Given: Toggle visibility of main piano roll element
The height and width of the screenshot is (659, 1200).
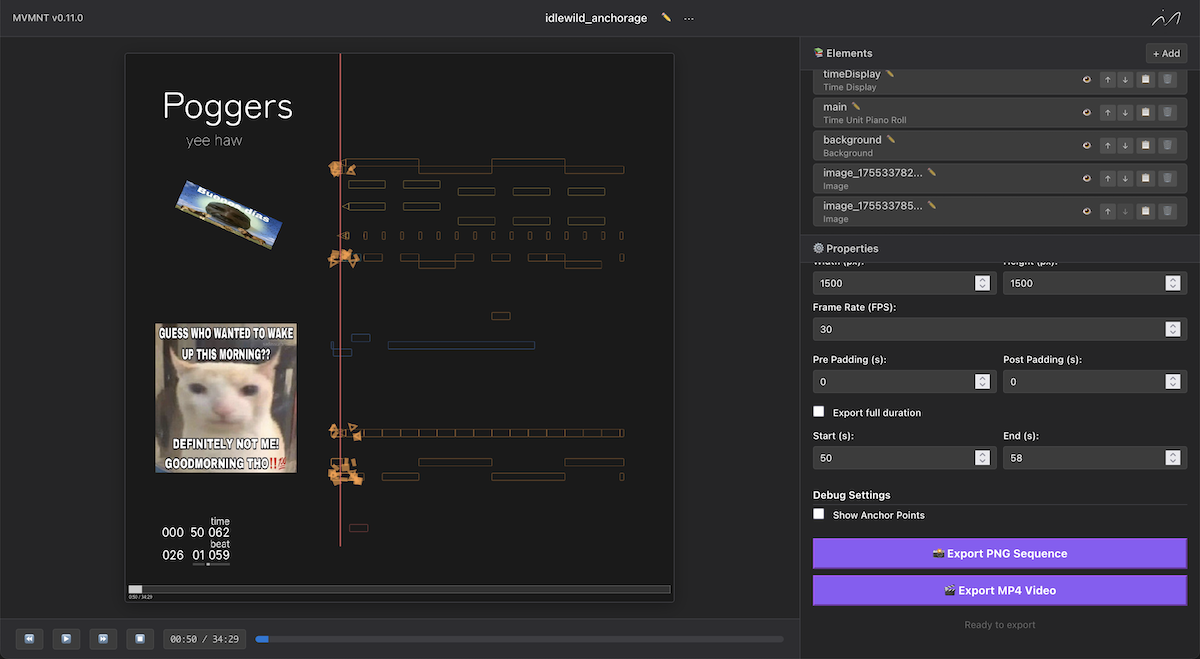Looking at the screenshot, I should (x=1086, y=112).
